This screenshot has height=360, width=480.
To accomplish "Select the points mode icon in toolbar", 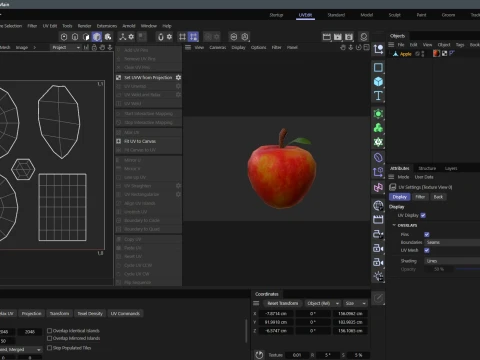I will pyautogui.click(x=64, y=37).
